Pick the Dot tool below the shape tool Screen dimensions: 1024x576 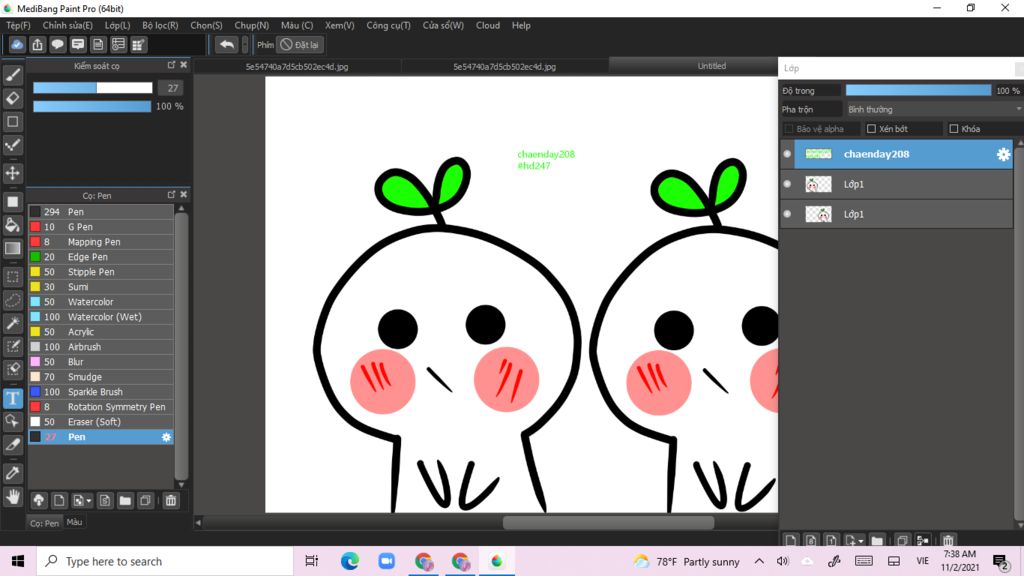(x=12, y=145)
